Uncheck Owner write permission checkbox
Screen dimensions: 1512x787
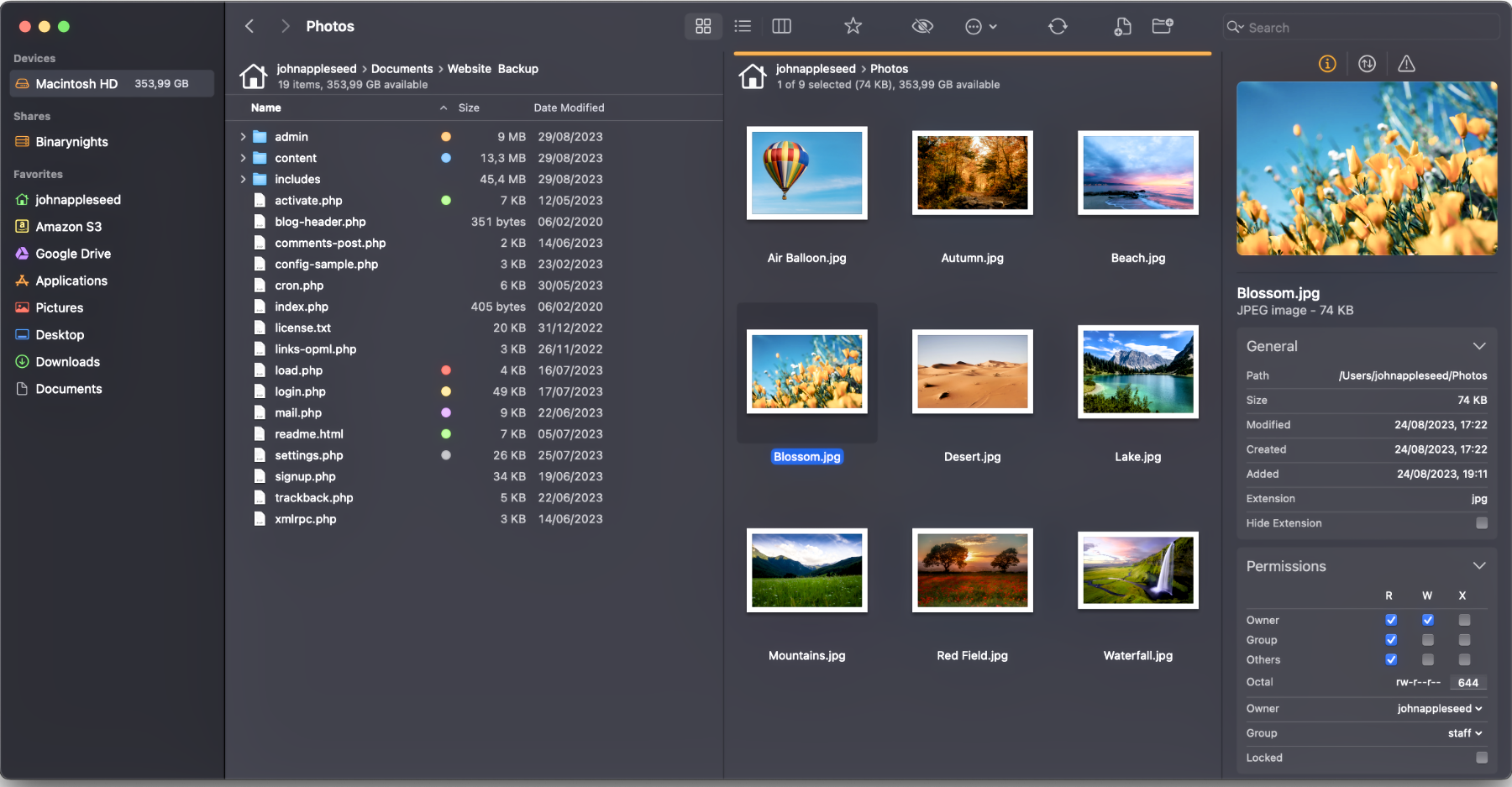click(x=1427, y=620)
